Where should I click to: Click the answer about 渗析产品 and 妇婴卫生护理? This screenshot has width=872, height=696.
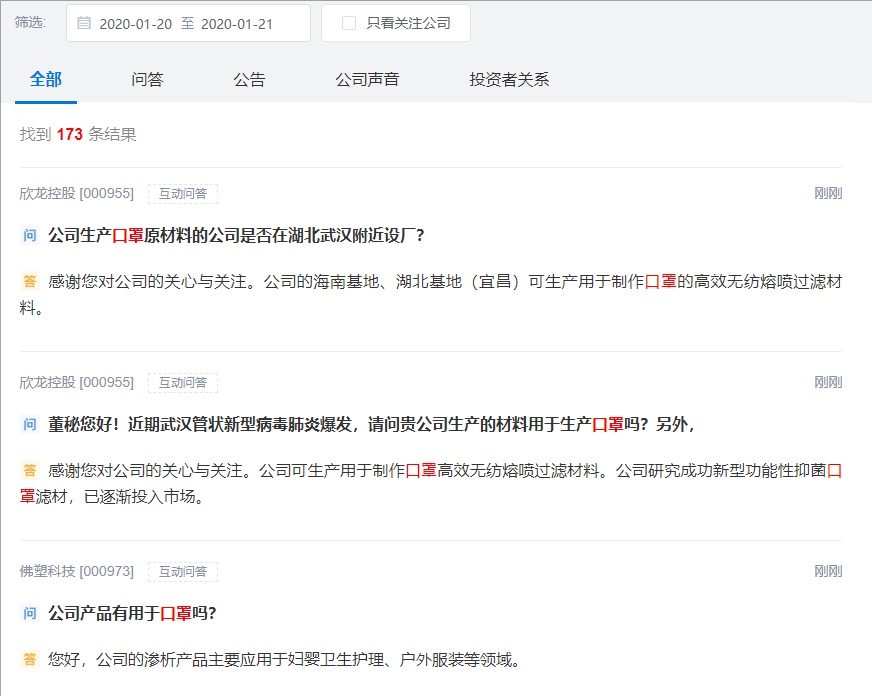pyautogui.click(x=284, y=659)
